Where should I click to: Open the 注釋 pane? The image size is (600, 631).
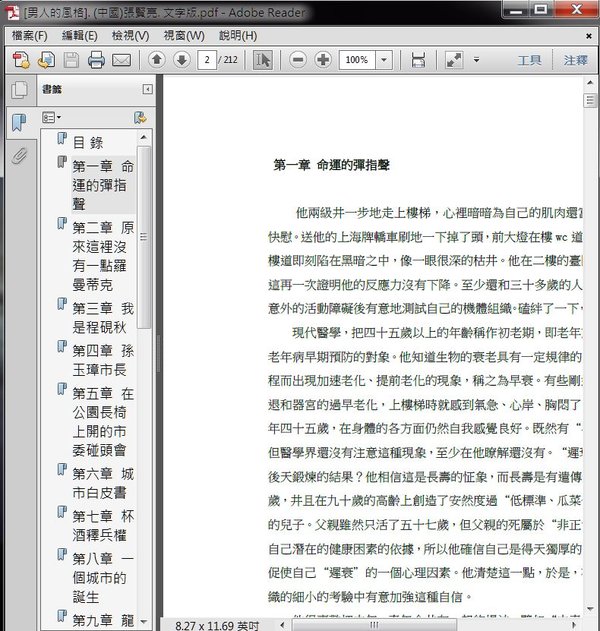click(575, 60)
